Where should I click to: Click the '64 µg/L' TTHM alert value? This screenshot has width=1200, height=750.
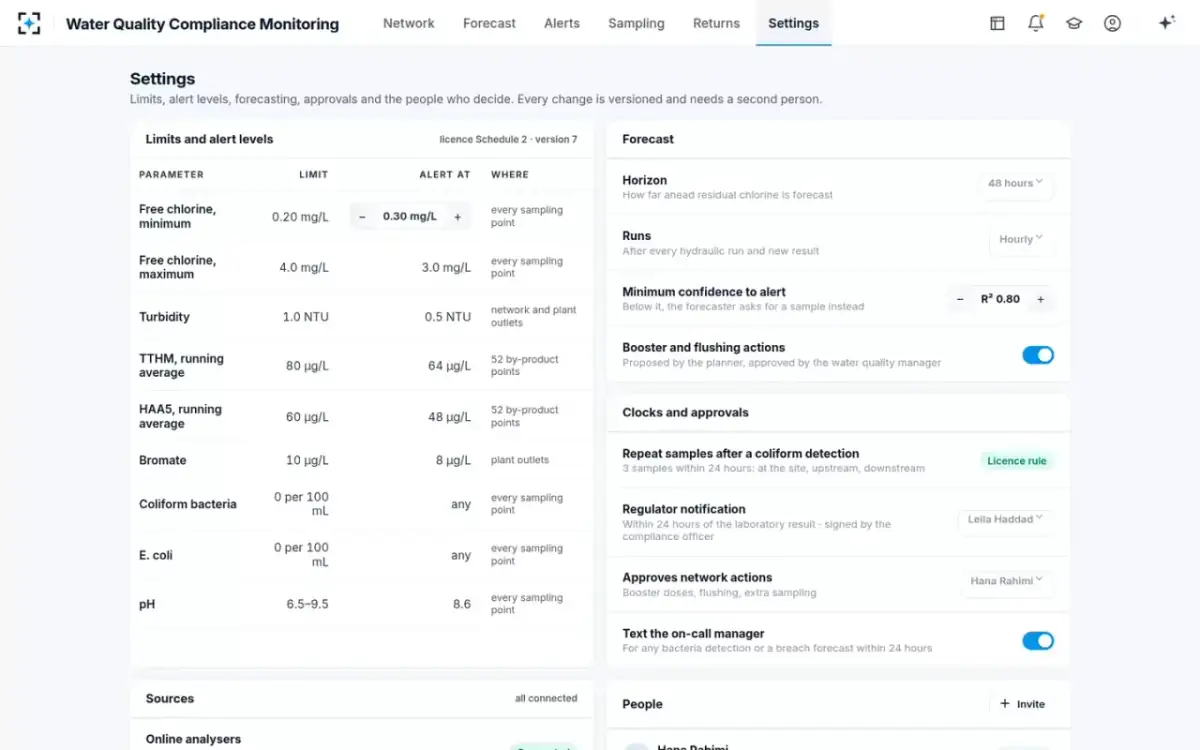(449, 366)
